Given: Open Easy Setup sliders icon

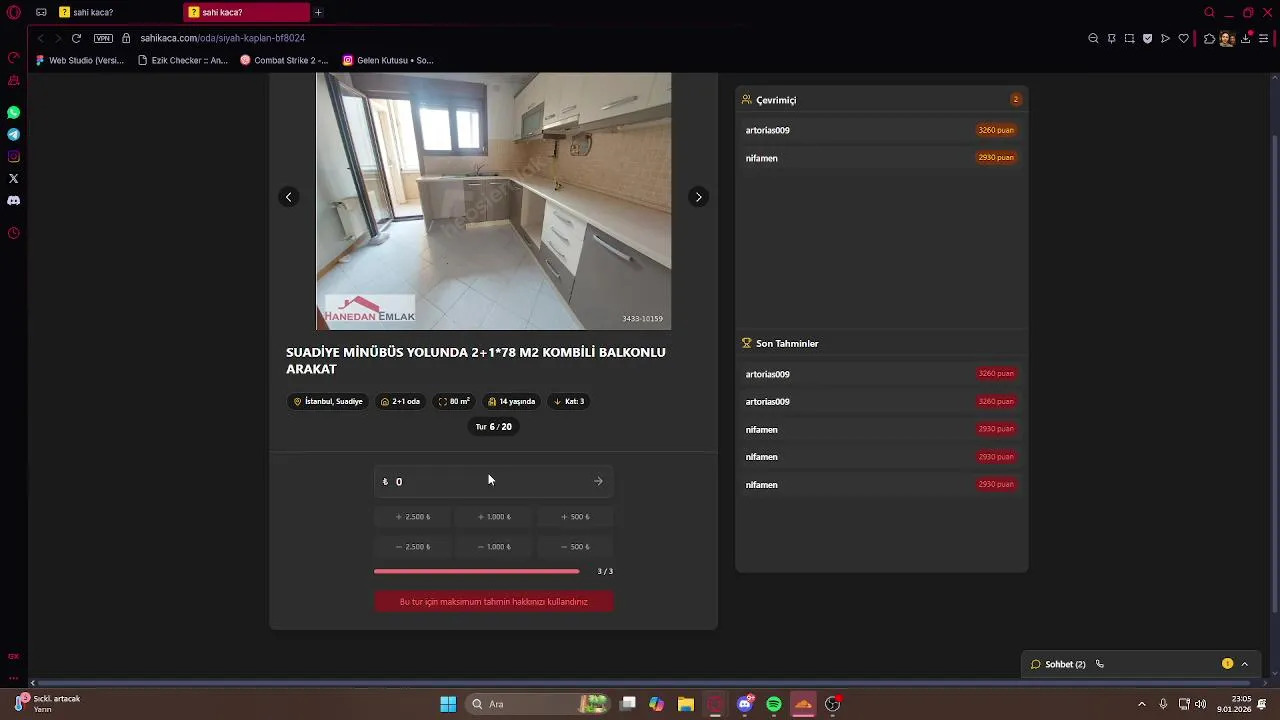Looking at the screenshot, I should 1264,38.
